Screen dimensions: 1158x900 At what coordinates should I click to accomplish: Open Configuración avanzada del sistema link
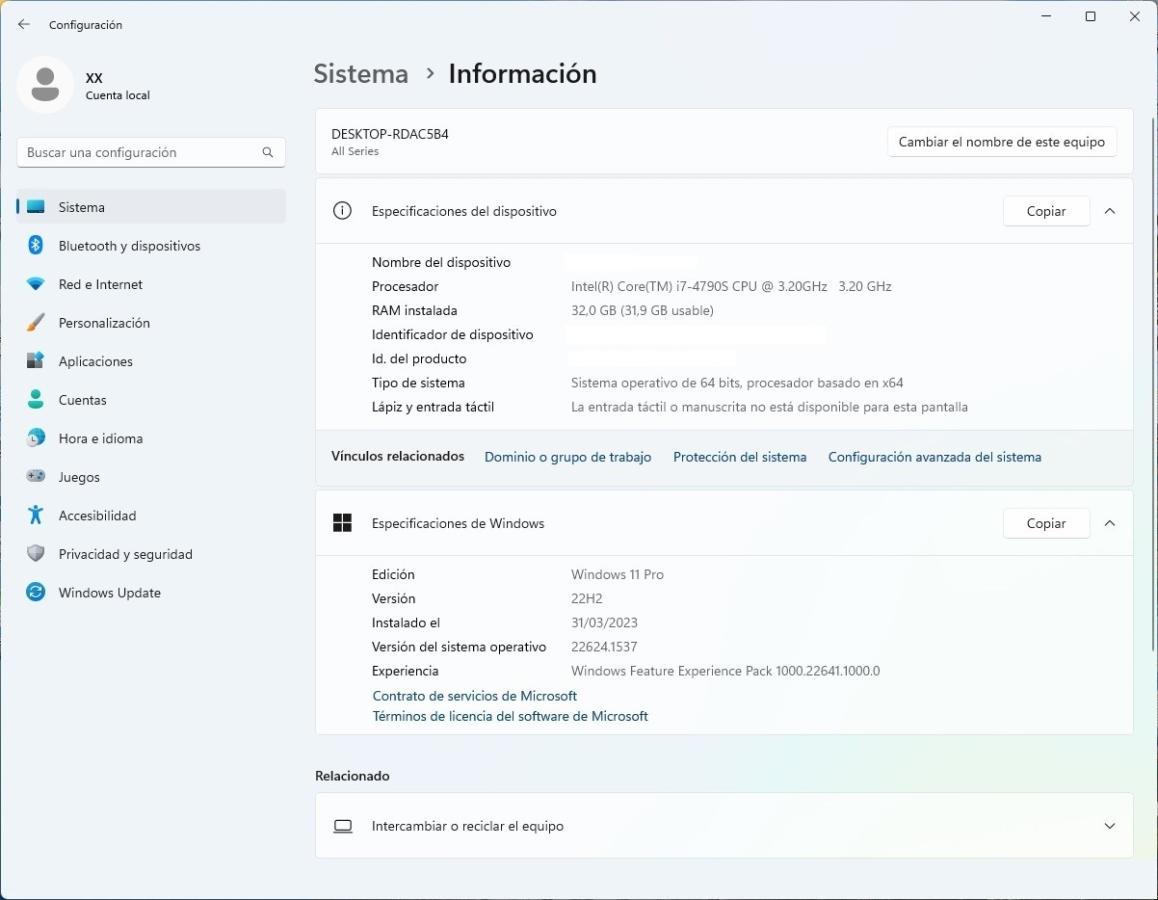point(934,457)
